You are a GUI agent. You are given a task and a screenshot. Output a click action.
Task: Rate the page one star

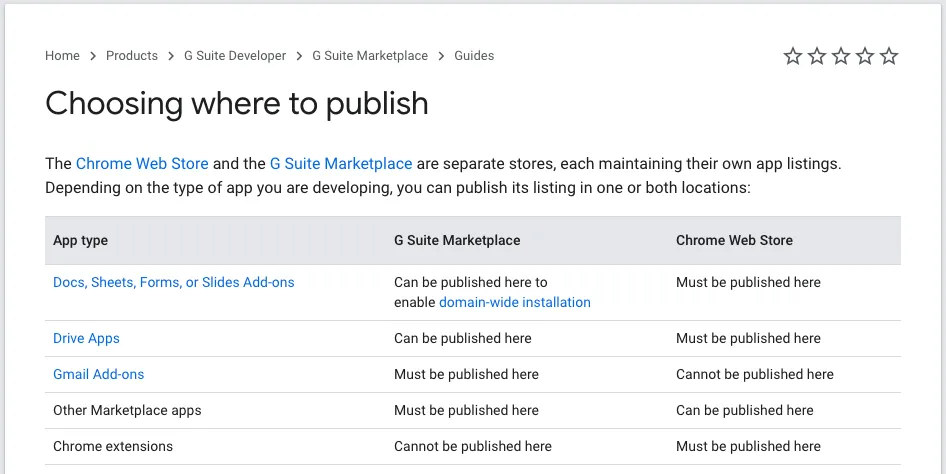(793, 56)
